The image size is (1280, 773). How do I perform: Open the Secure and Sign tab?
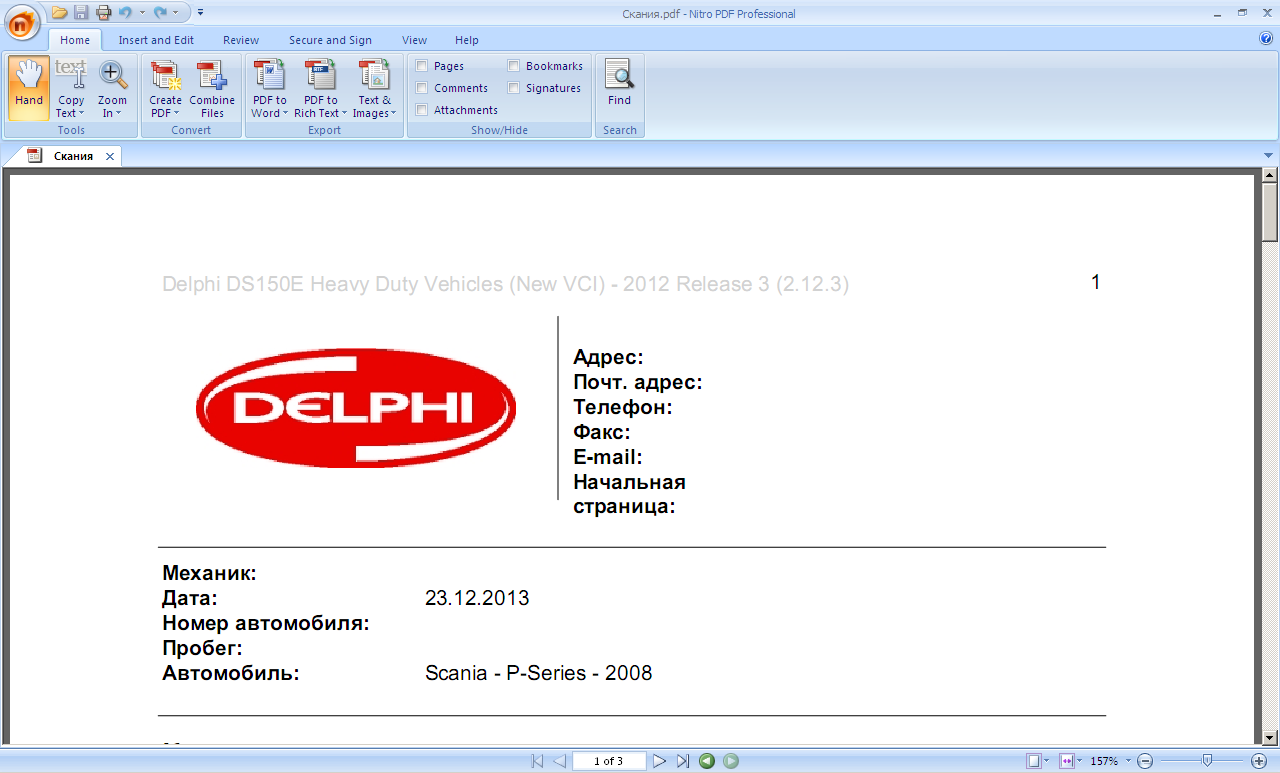click(x=330, y=40)
